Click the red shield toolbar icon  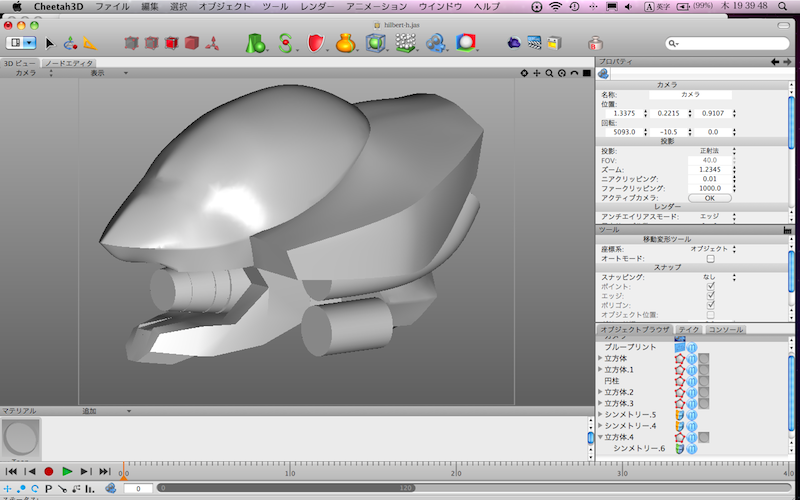(x=316, y=43)
